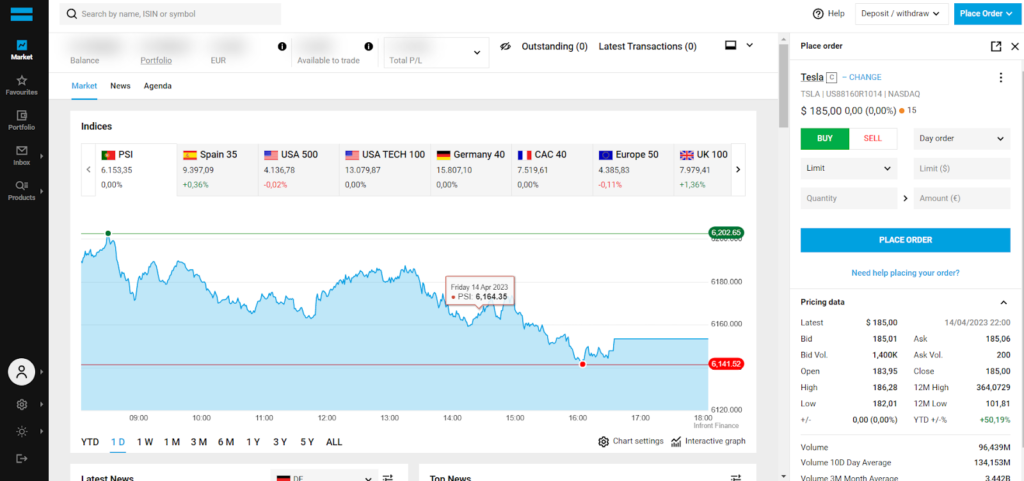This screenshot has height=481, width=1024.
Task: Close the Place order panel
Action: [1014, 46]
